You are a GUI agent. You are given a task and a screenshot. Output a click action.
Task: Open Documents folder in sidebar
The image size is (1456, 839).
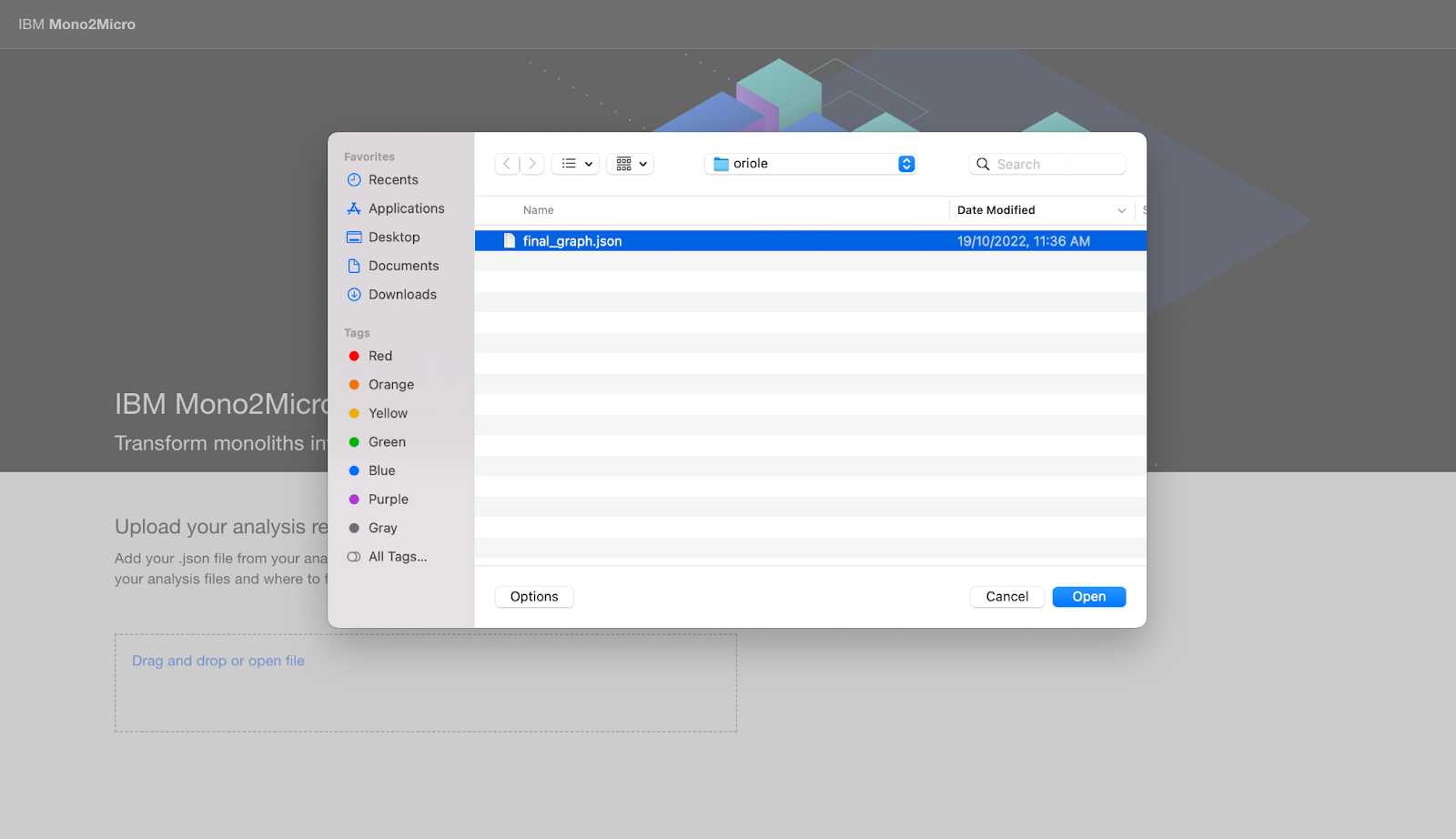coord(403,266)
